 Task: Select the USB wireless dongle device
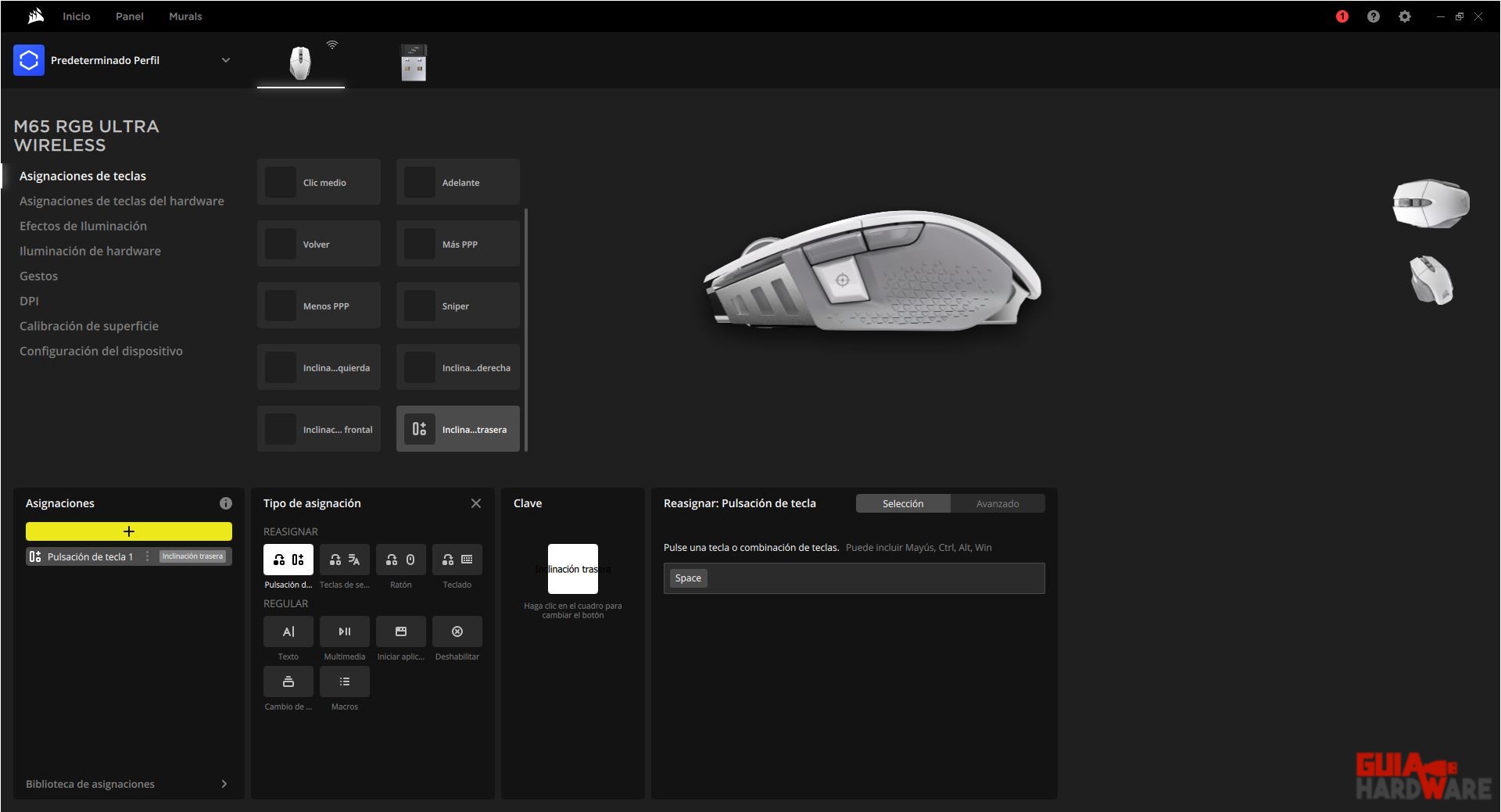pyautogui.click(x=414, y=63)
